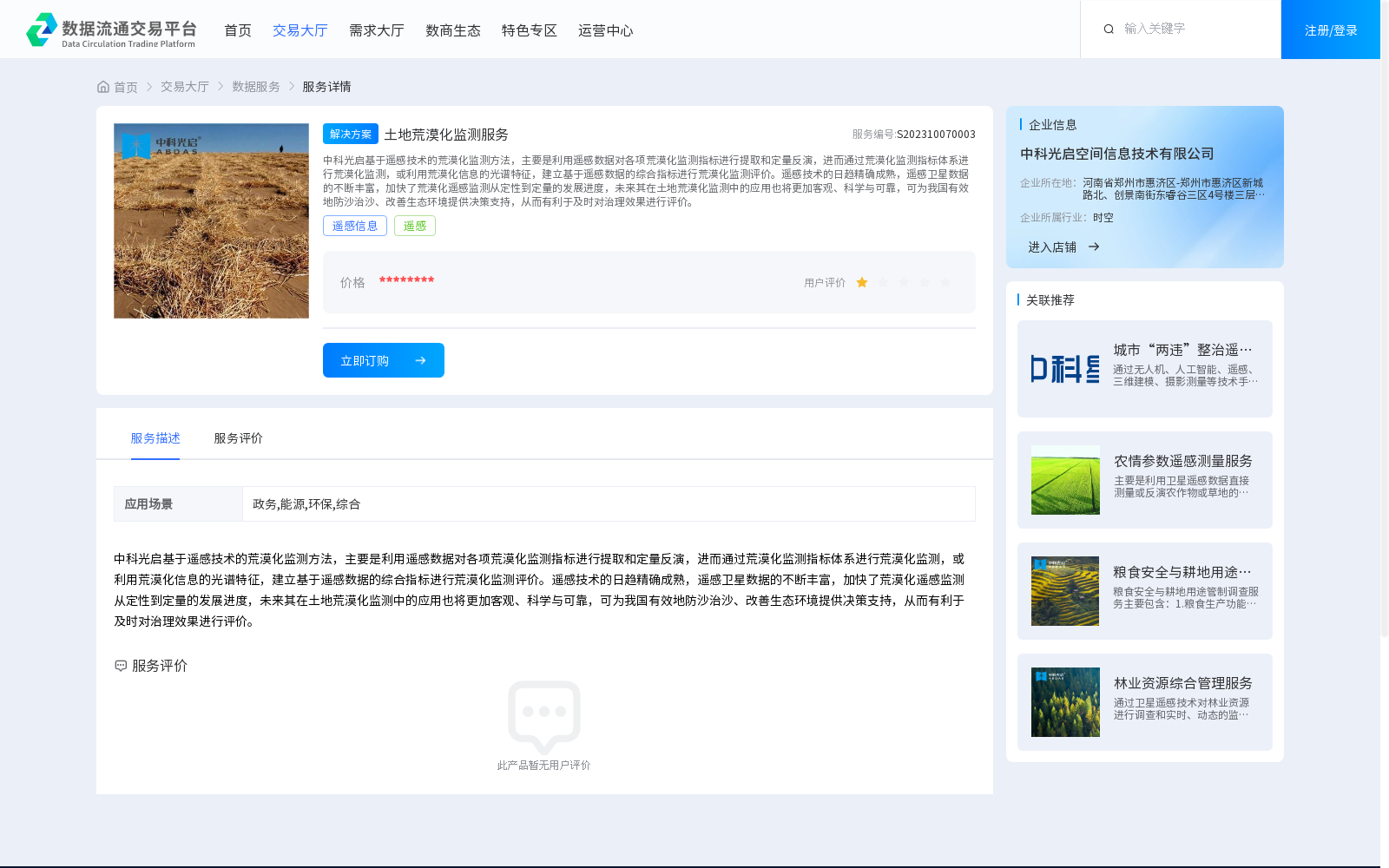Click the 遥感信息 tag

(355, 226)
